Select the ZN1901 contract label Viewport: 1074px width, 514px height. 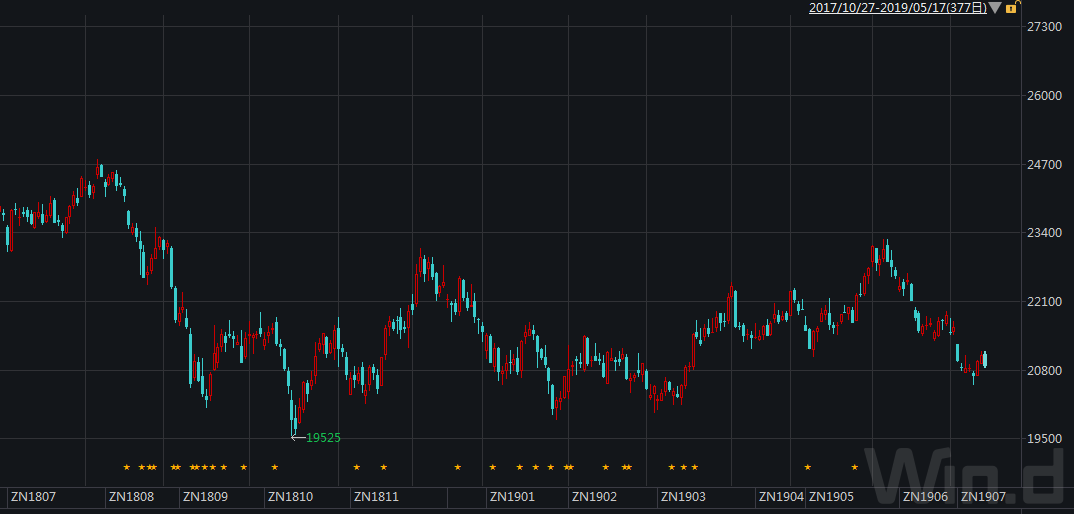pyautogui.click(x=512, y=496)
